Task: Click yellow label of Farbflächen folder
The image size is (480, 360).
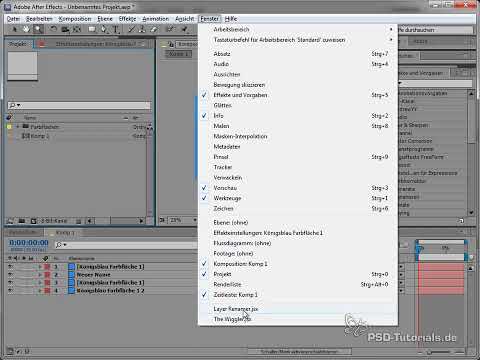Action: [x=10, y=127]
